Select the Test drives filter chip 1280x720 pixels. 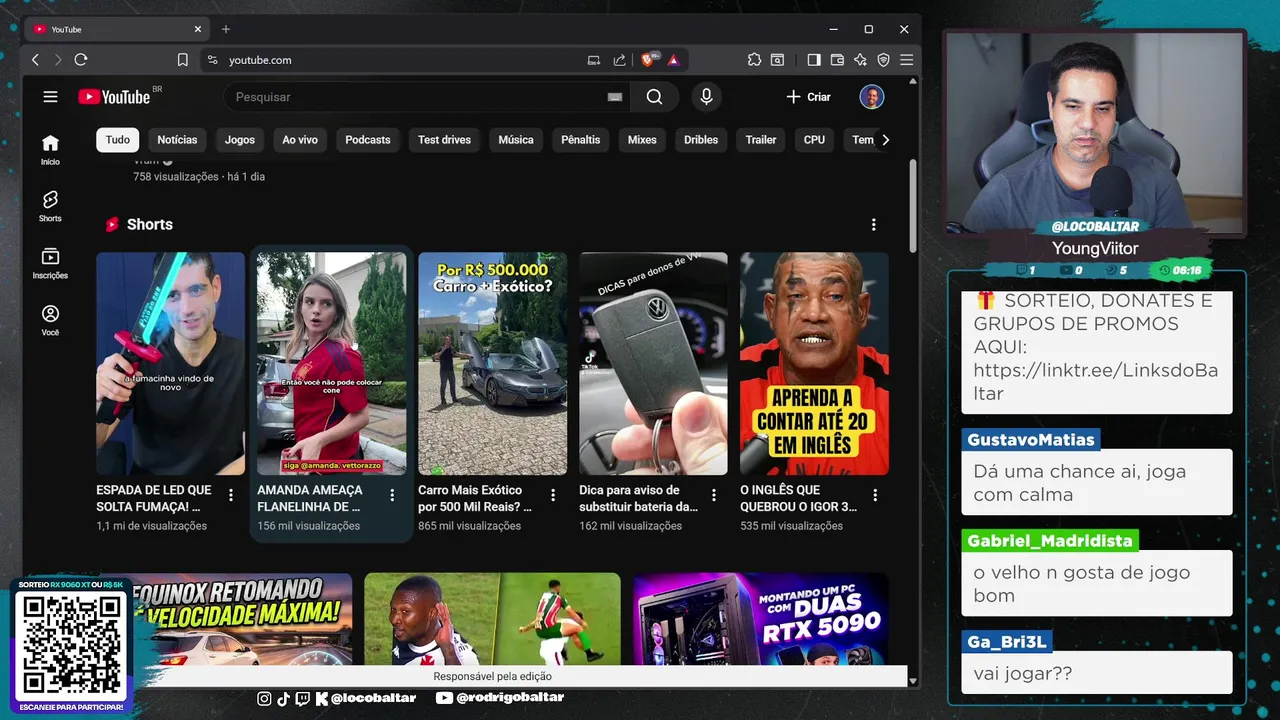[444, 140]
